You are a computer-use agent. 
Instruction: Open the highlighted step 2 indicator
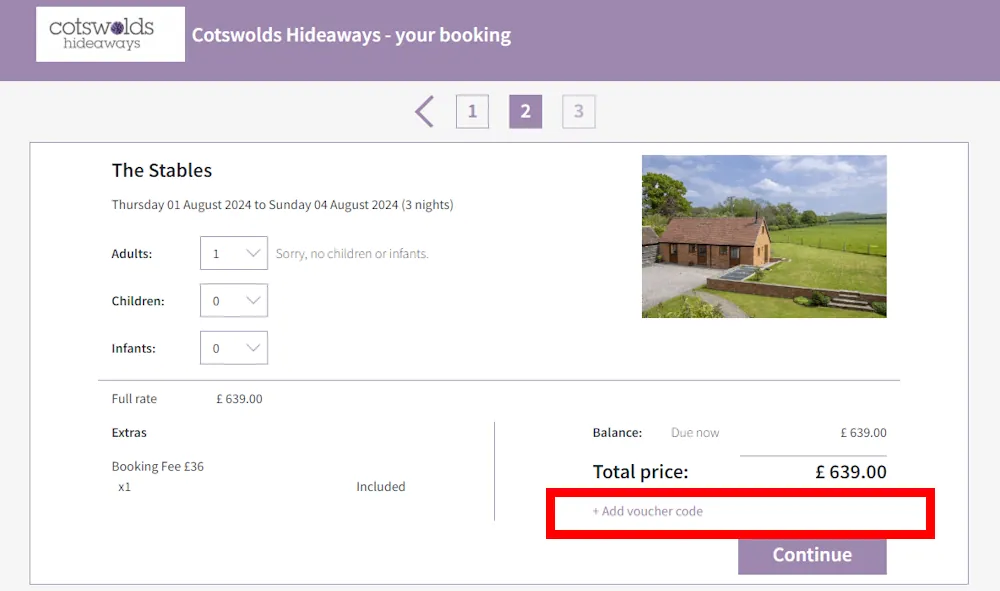(525, 111)
